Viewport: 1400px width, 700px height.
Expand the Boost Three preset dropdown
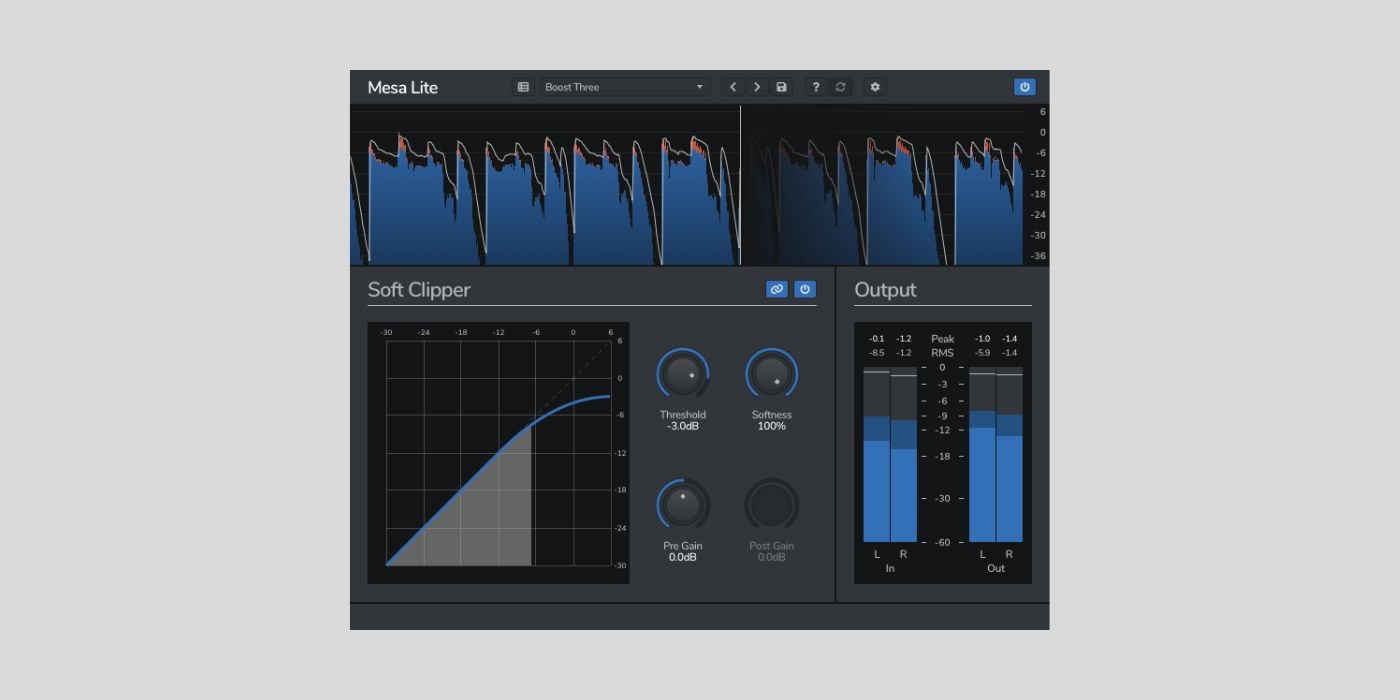click(x=625, y=87)
